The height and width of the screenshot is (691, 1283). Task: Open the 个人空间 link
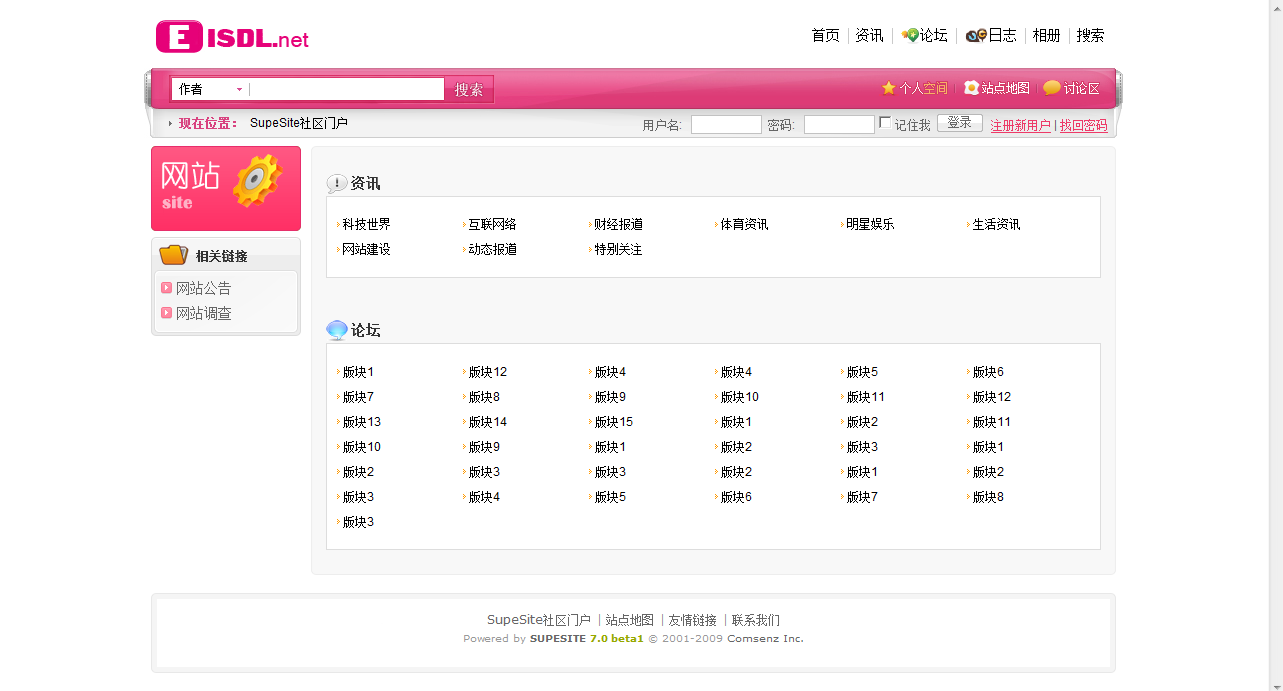[923, 88]
